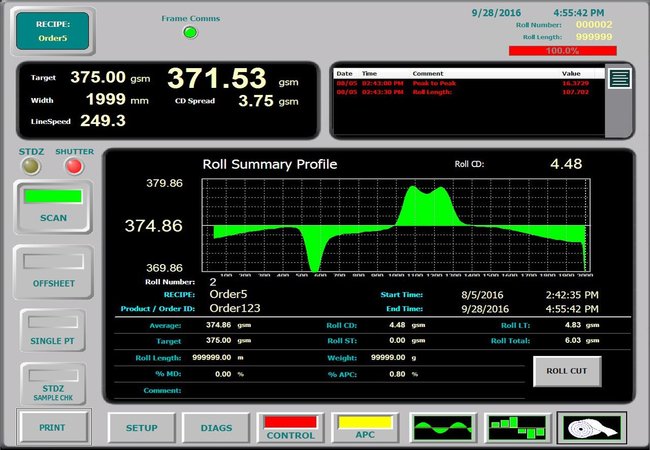Open the bar chart profile view icon
Image resolution: width=650 pixels, height=450 pixels.
tap(517, 428)
